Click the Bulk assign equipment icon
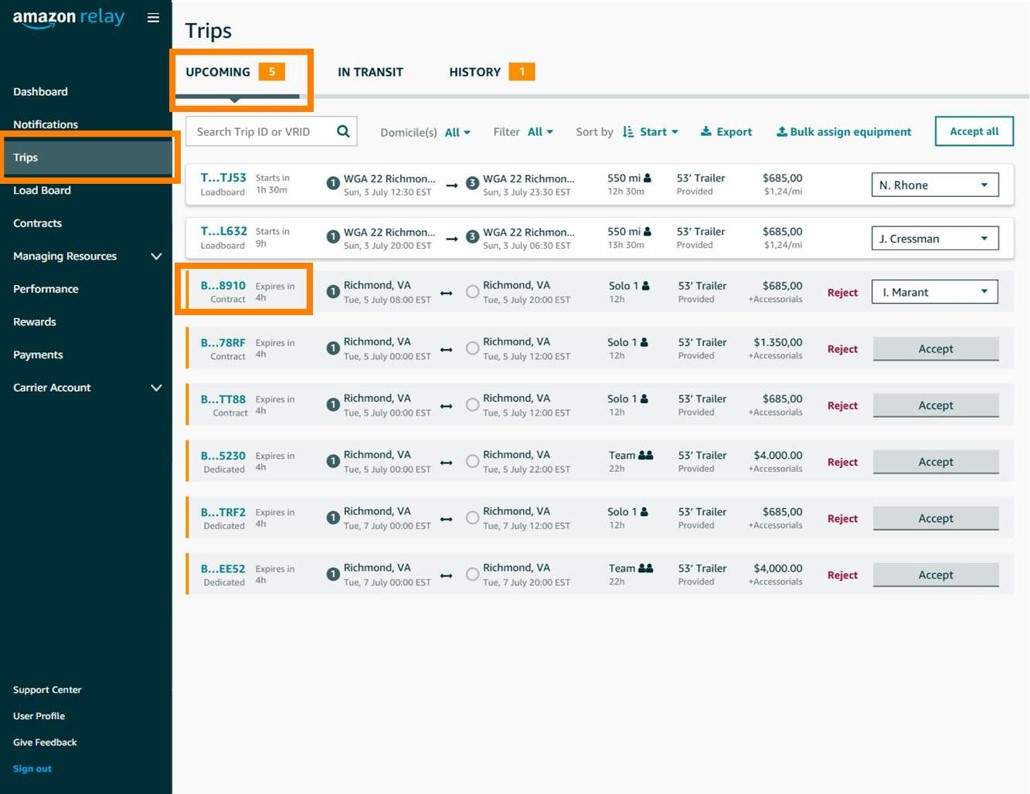Screen dimensions: 1030x794 [782, 132]
